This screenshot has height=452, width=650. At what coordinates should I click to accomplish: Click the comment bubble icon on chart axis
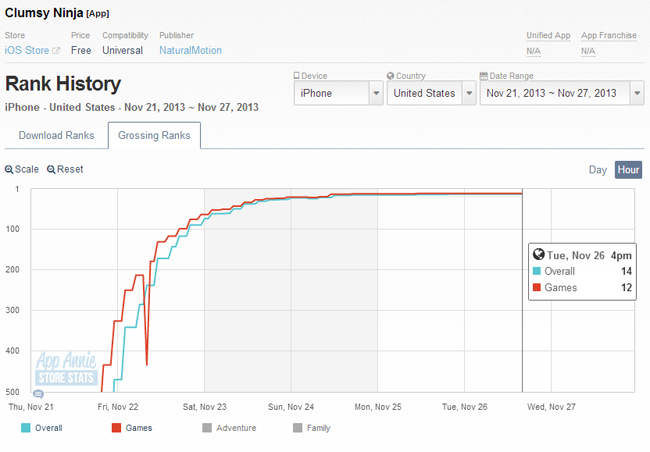pyautogui.click(x=38, y=394)
